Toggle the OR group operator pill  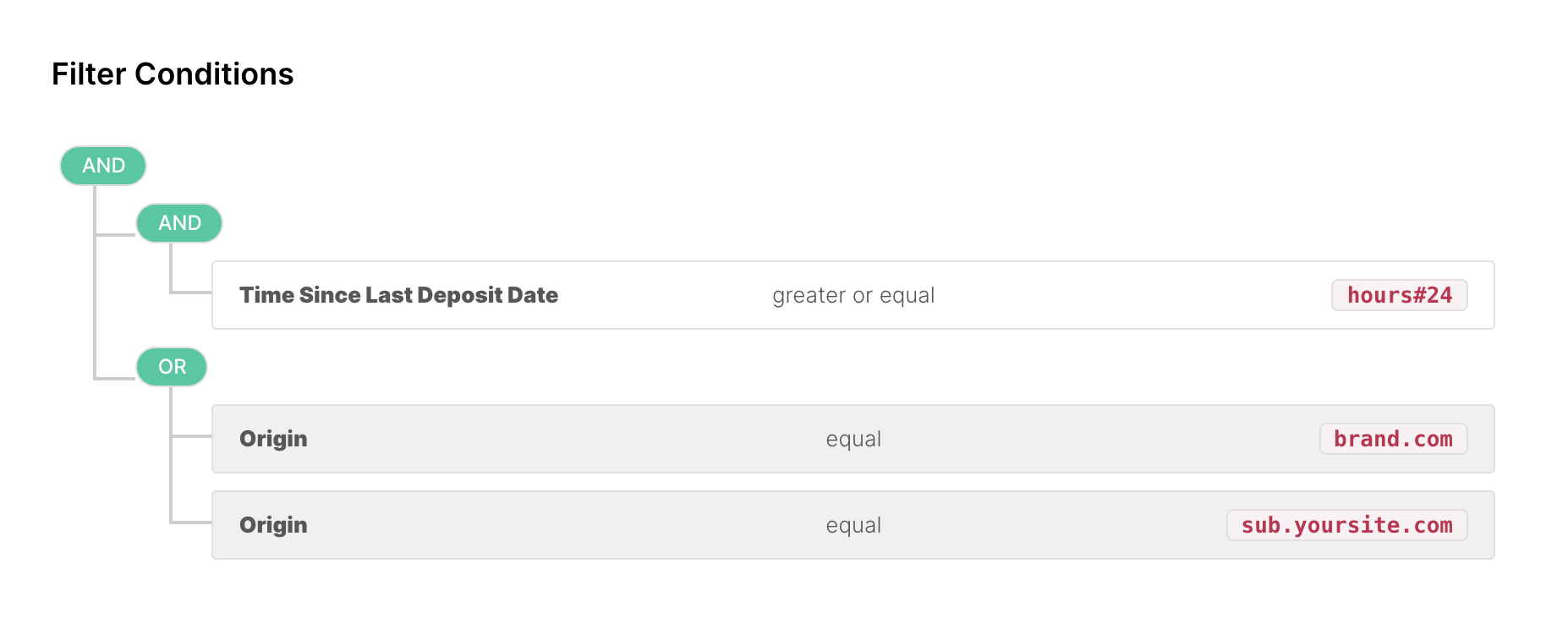[x=172, y=367]
